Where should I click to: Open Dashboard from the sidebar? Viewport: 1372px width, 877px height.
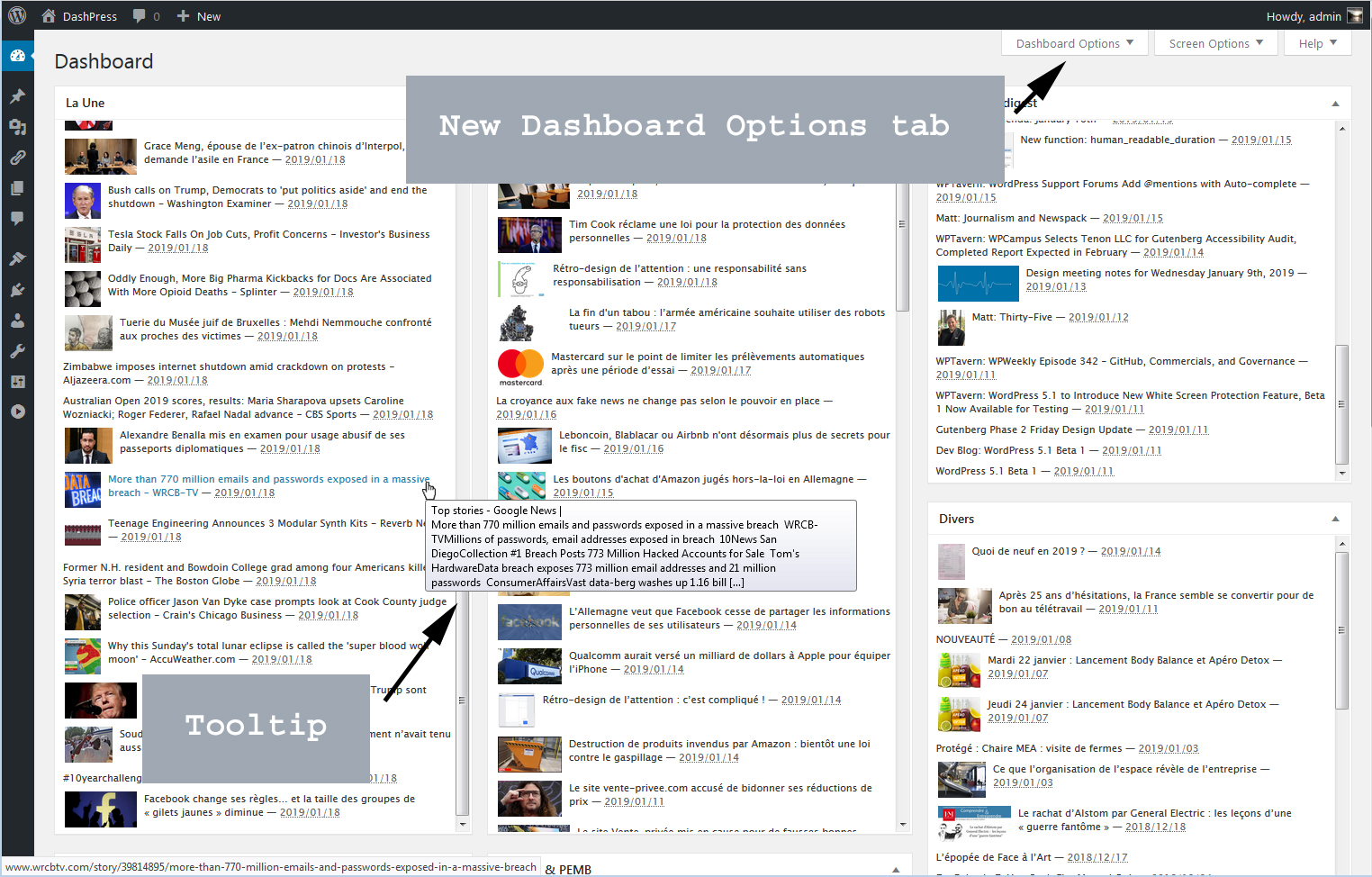[x=17, y=56]
